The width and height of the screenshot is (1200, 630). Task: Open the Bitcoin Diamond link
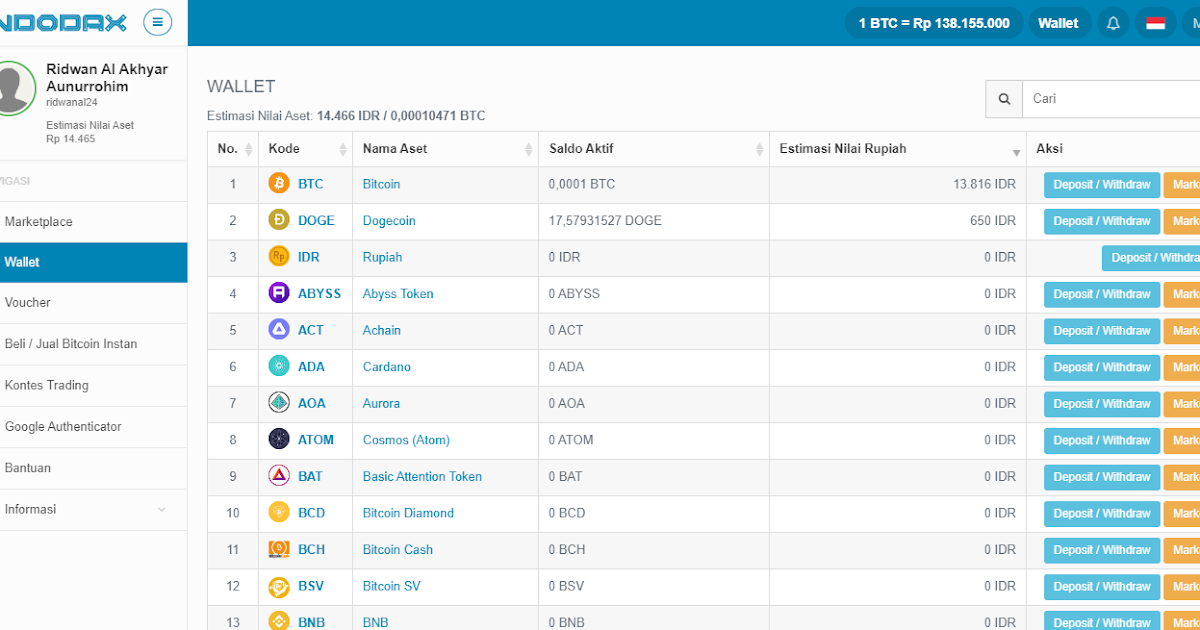(408, 513)
